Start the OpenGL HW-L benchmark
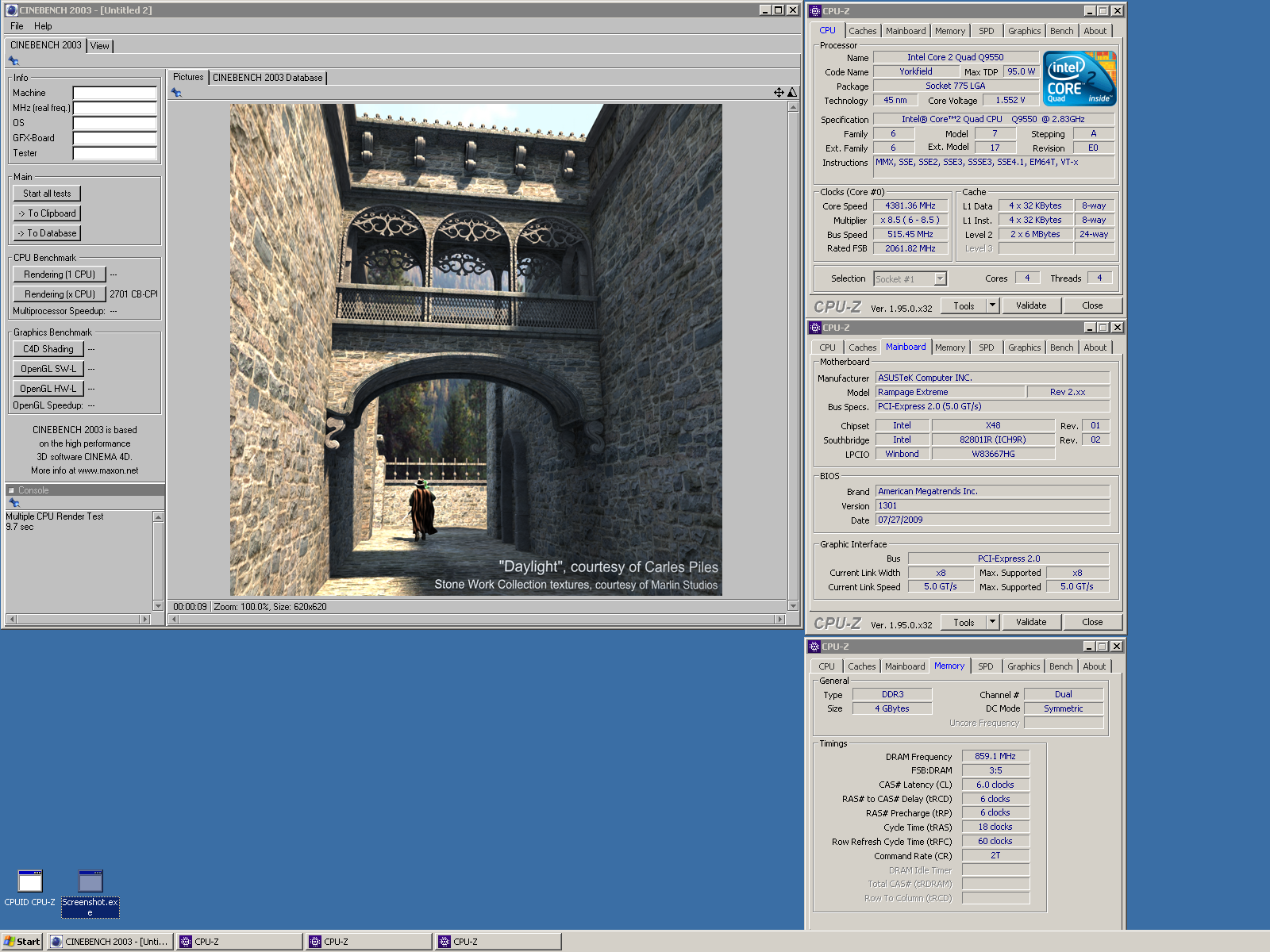 48,389
